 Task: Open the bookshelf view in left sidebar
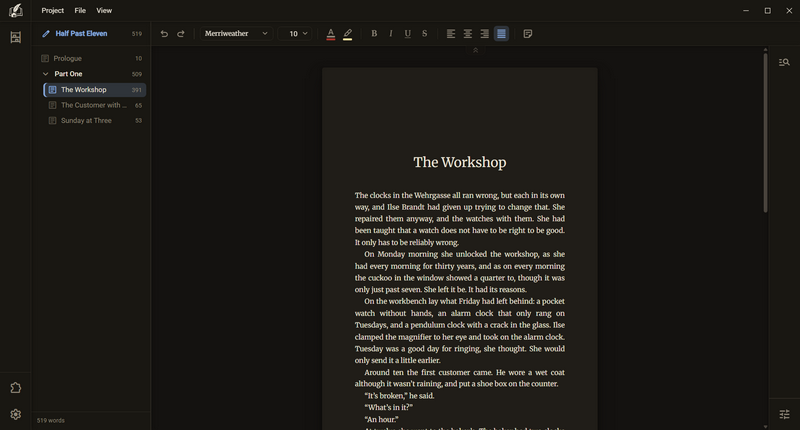[16, 37]
